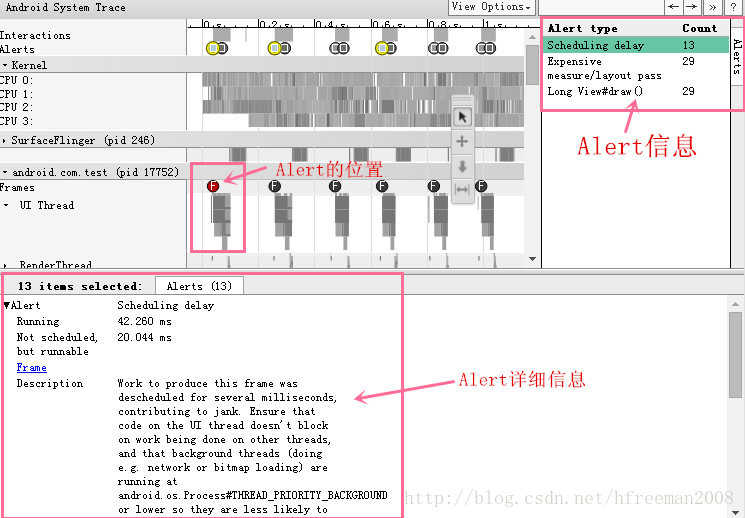This screenshot has width=745, height=518.
Task: Click the Android System Trace title
Action: pyautogui.click(x=66, y=7)
